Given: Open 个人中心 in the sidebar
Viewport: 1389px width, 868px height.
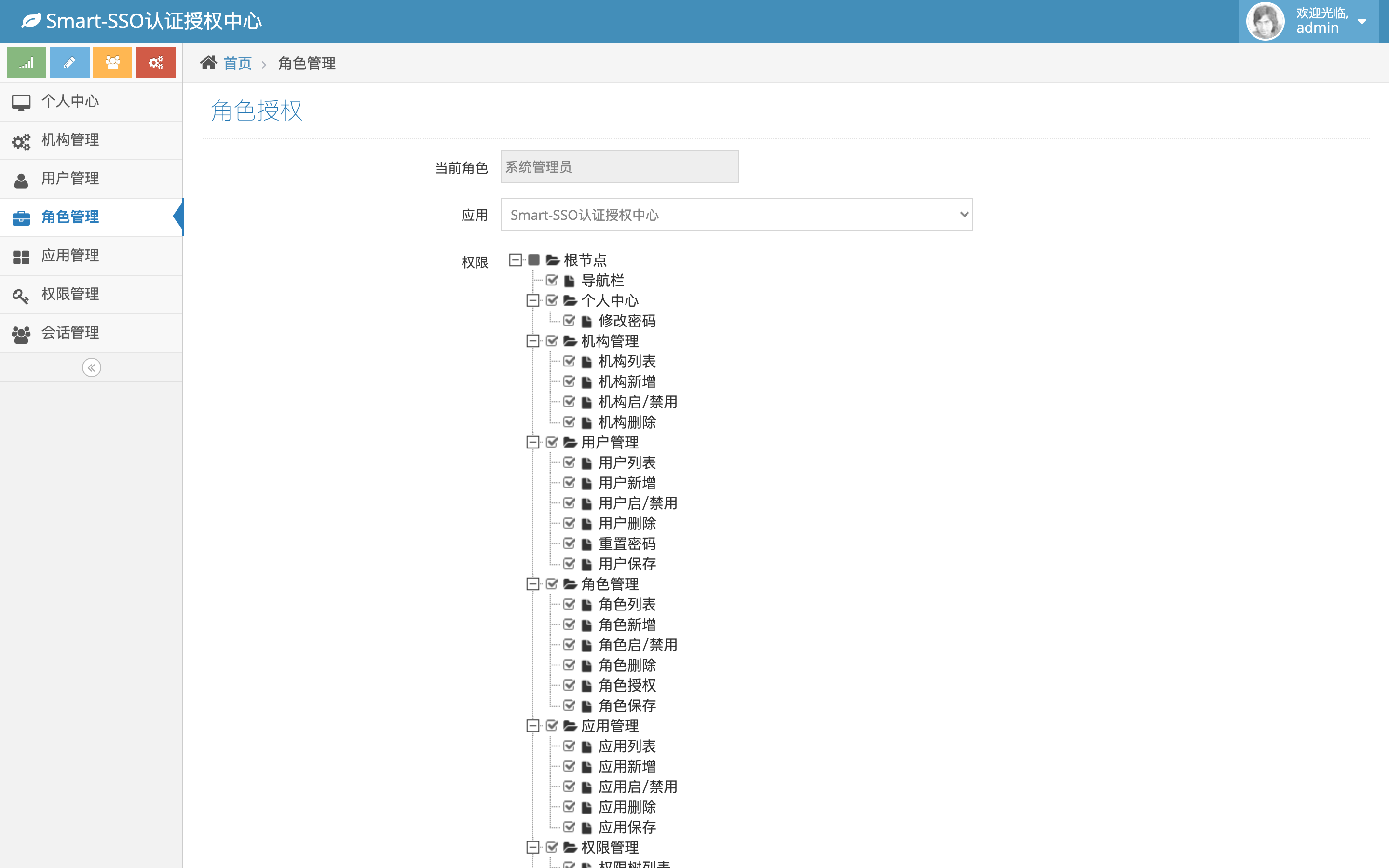Looking at the screenshot, I should [x=91, y=102].
